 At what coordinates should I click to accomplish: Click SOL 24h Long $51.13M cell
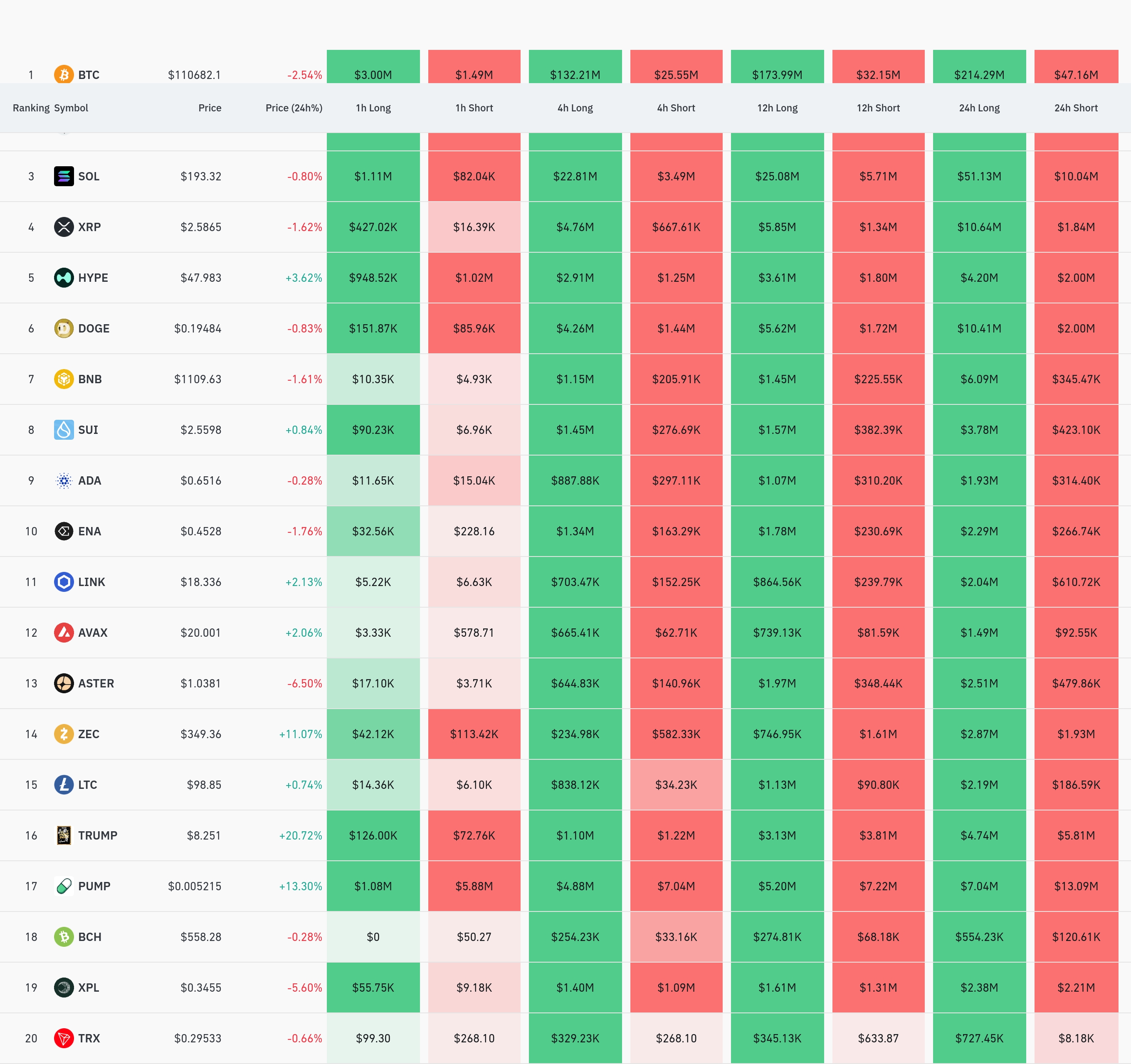click(979, 176)
